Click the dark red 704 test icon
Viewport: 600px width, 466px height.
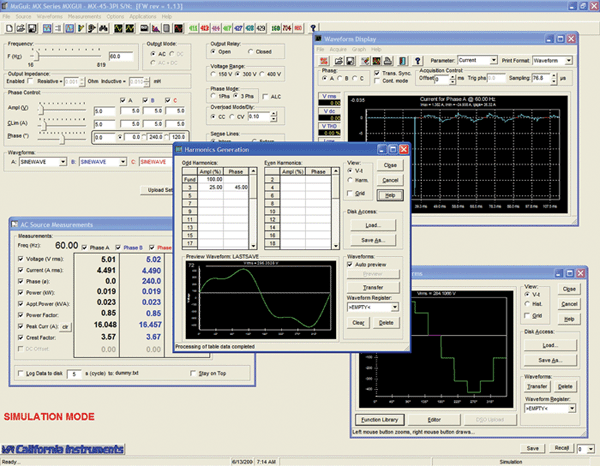(x=287, y=28)
